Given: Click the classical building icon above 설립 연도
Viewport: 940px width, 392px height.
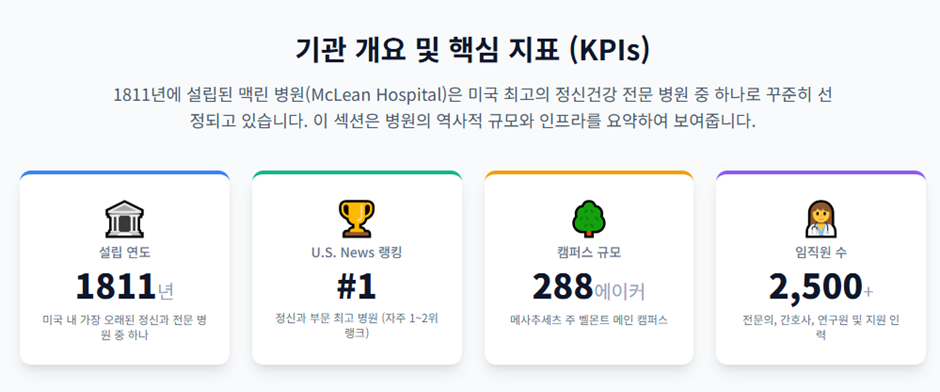Looking at the screenshot, I should (125, 219).
